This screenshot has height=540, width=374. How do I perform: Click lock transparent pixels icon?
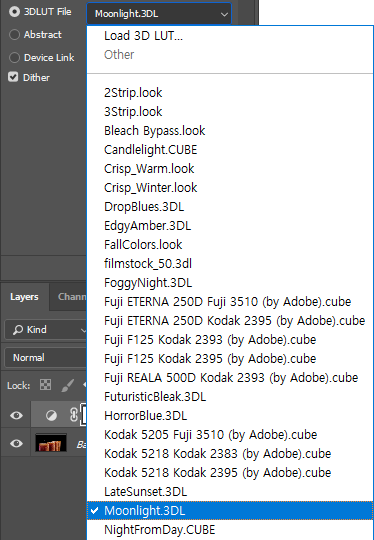click(x=45, y=385)
